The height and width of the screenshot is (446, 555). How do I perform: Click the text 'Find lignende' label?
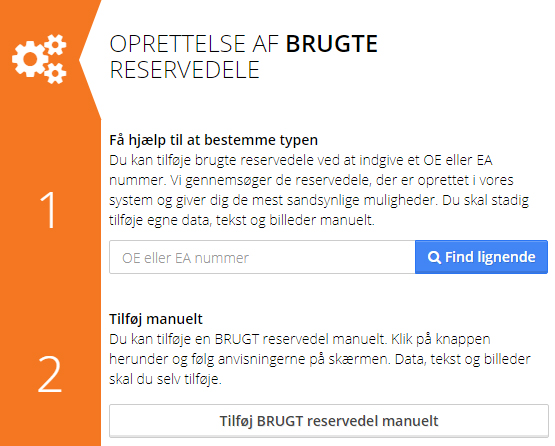coord(490,257)
